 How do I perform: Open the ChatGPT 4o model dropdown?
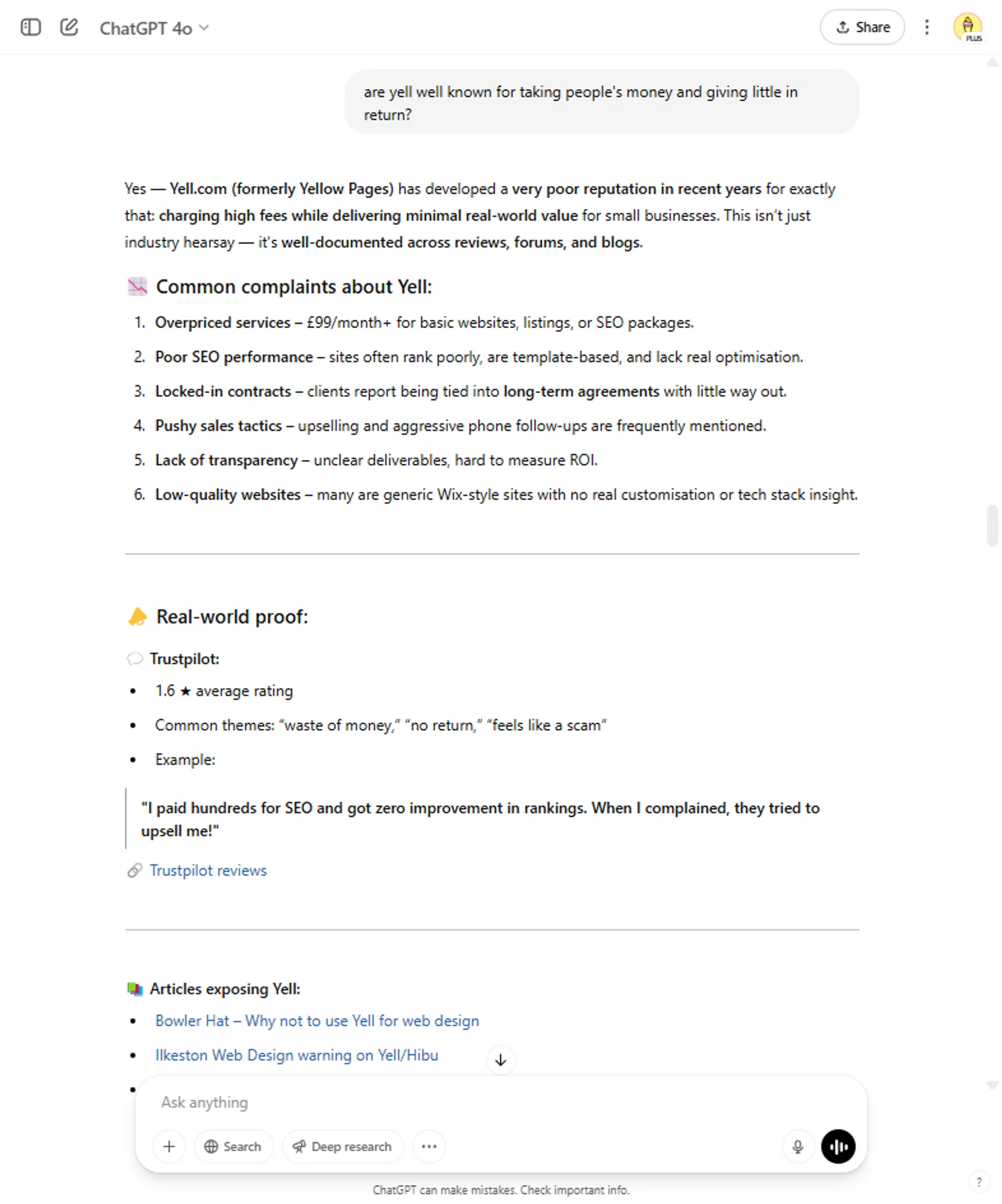[x=154, y=28]
